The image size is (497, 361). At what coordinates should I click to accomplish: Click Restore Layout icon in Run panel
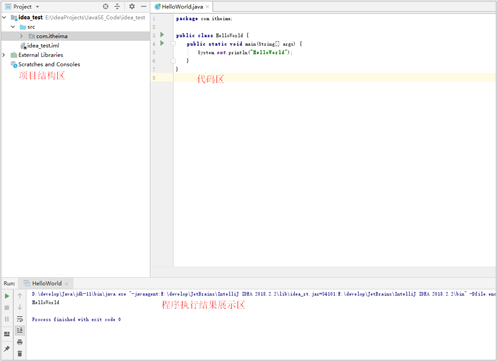click(7, 334)
